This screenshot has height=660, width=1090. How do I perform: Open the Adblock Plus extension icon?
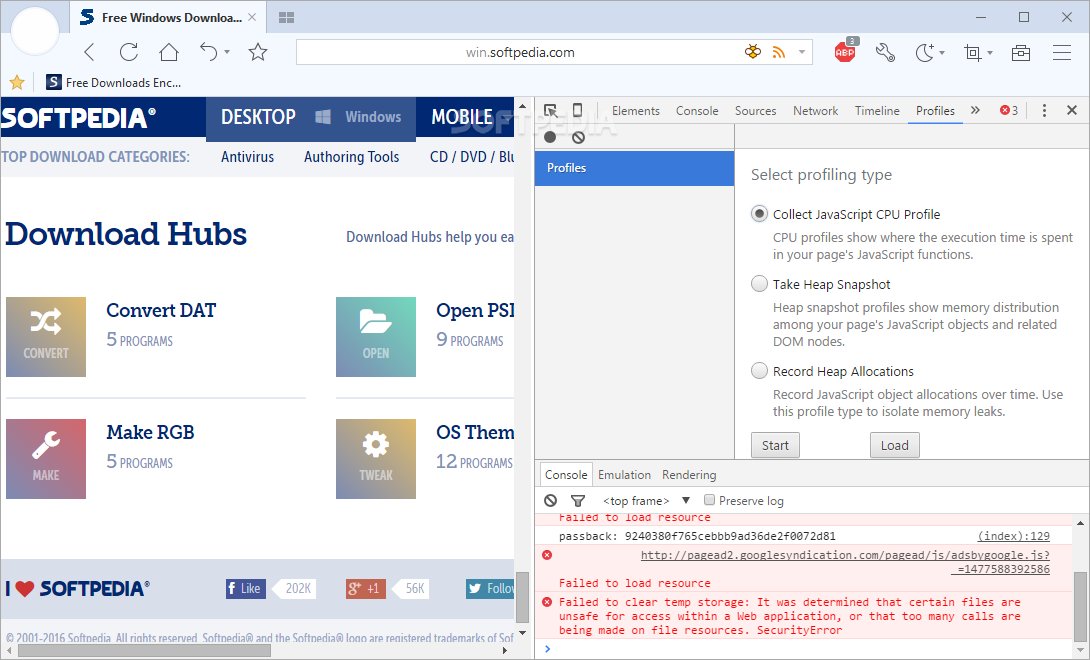point(845,51)
